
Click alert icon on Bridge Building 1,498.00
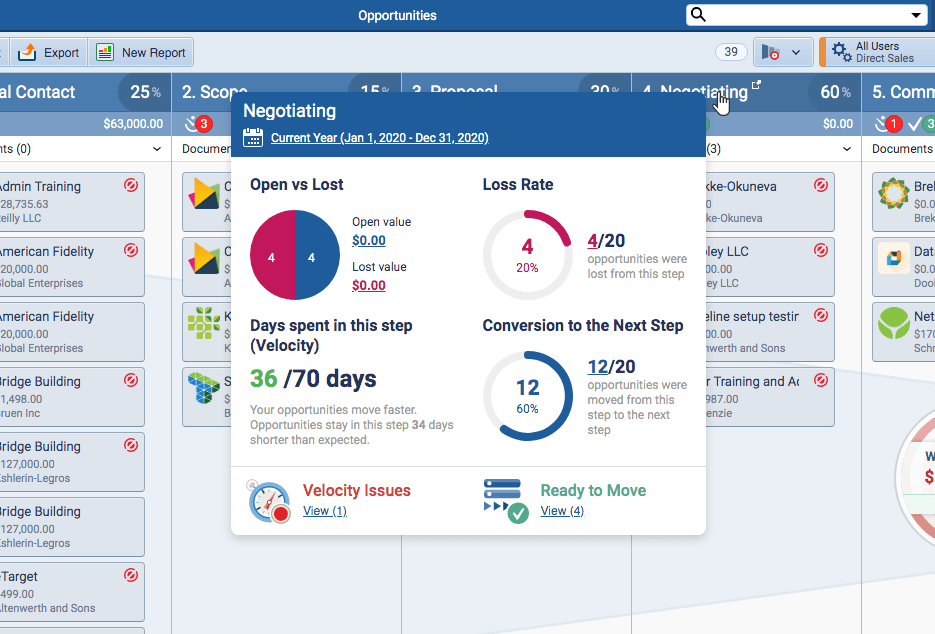pos(131,380)
